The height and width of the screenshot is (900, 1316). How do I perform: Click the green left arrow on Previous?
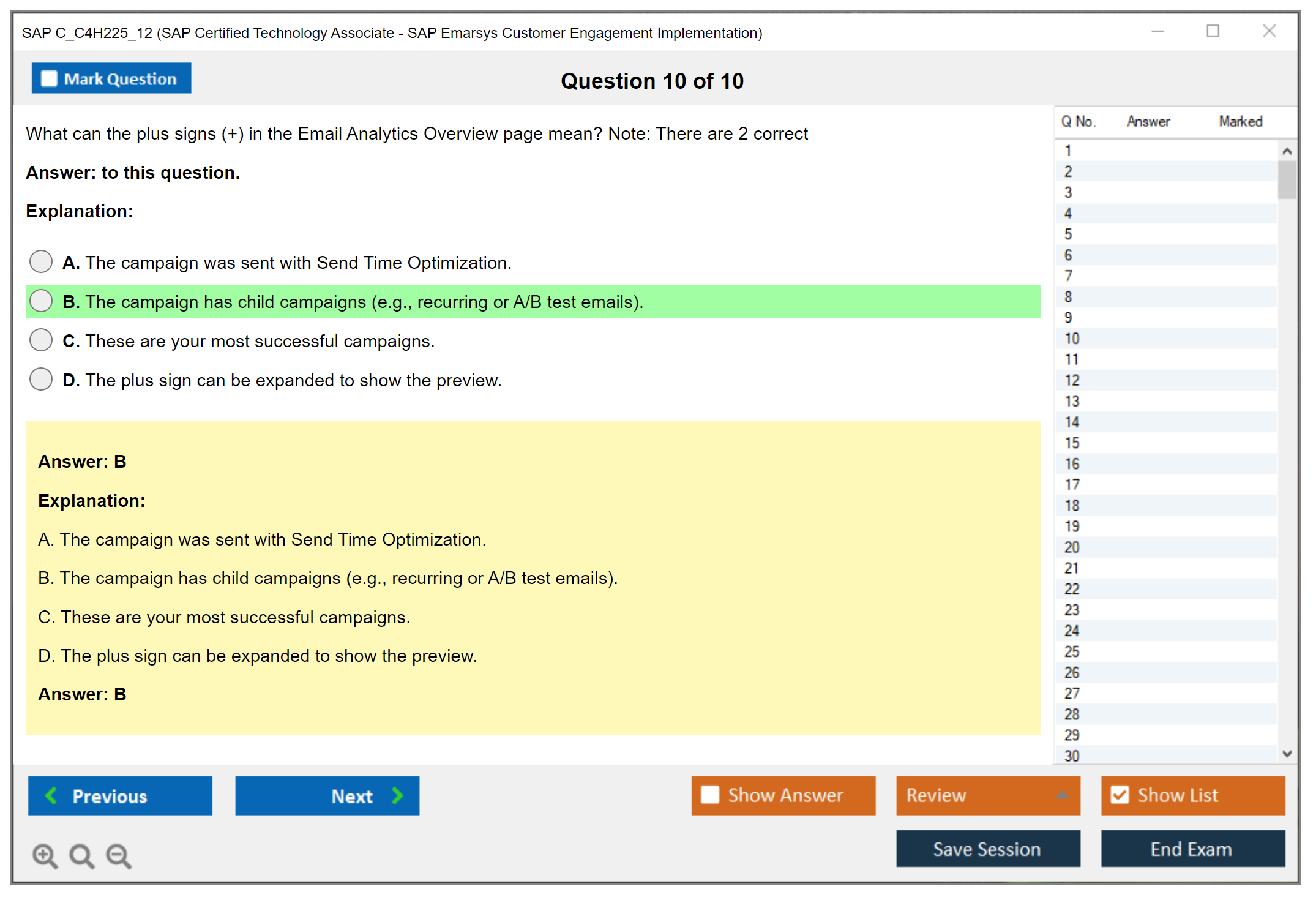click(51, 795)
